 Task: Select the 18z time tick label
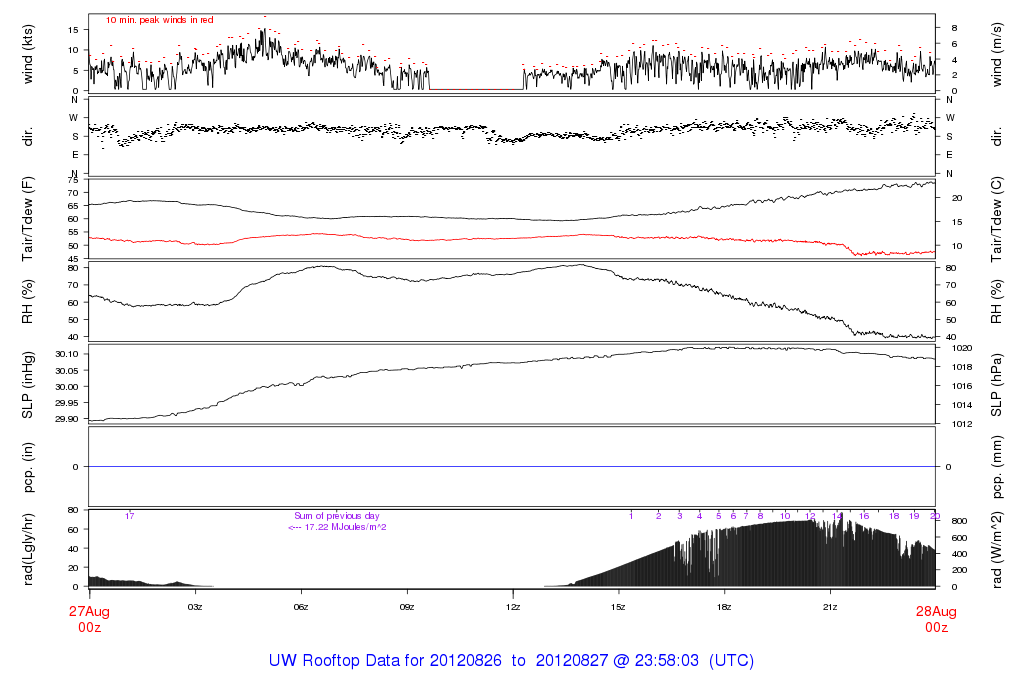[724, 606]
